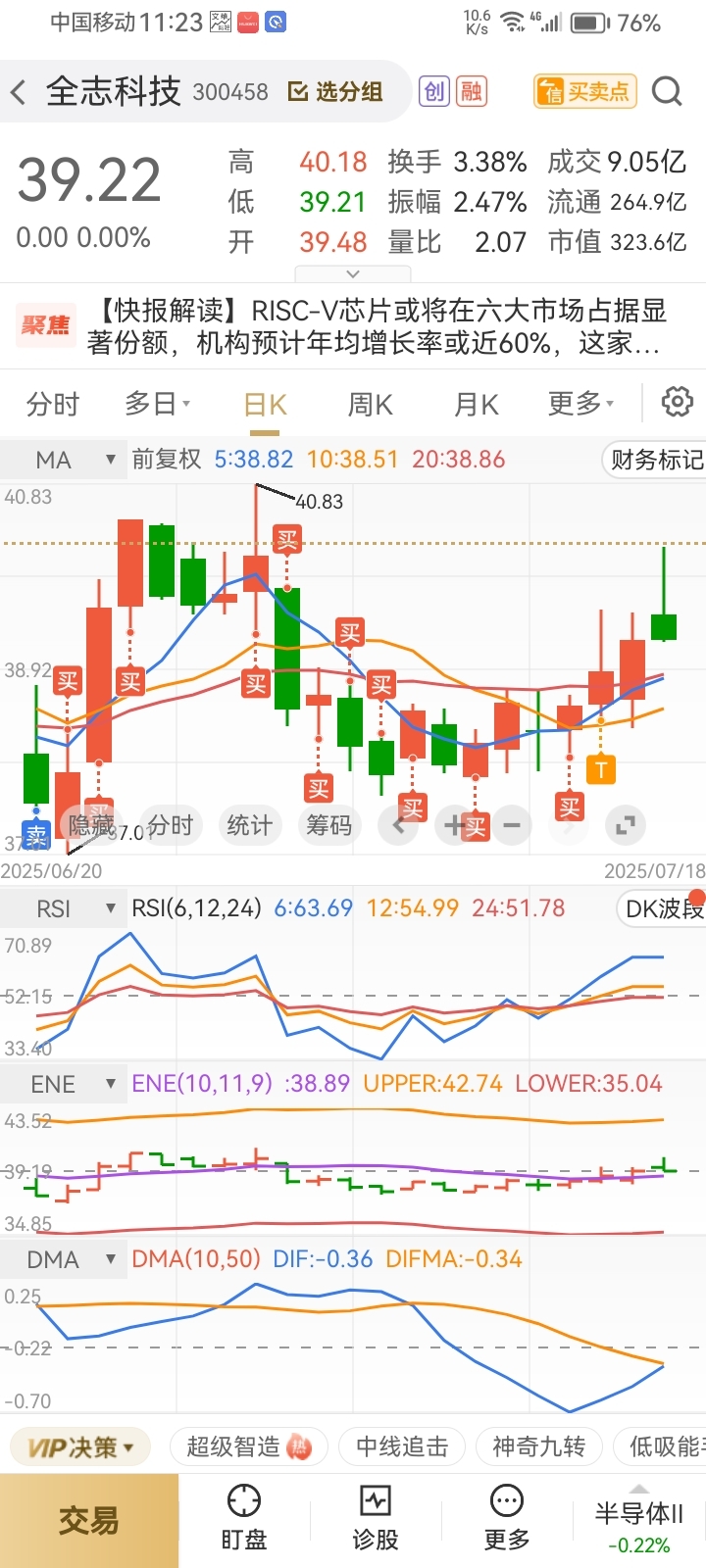Switch to 分时 chart tab
706x1568 pixels.
click(x=52, y=404)
